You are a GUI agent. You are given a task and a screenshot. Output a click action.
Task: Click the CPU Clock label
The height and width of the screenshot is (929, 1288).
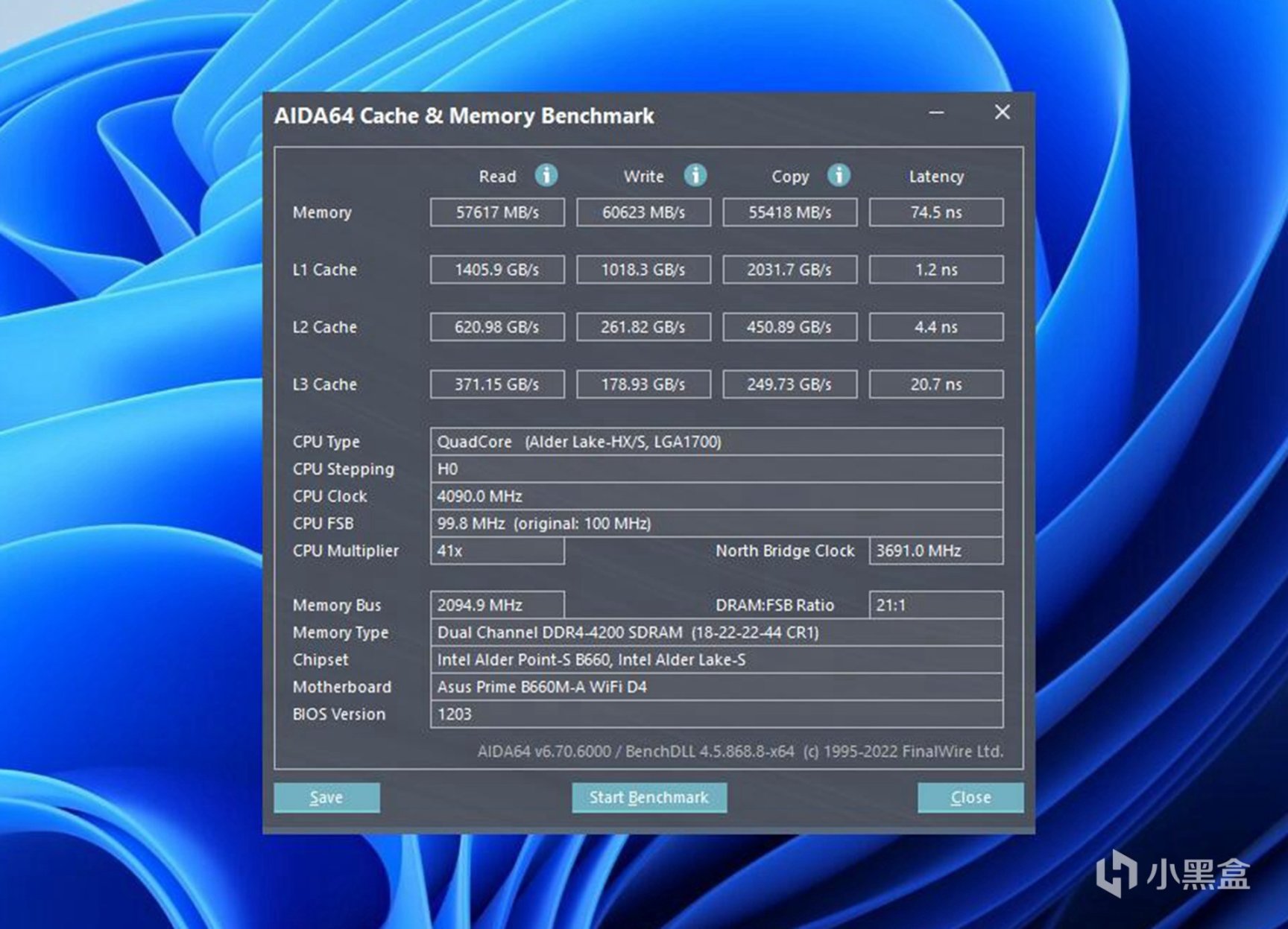[330, 496]
